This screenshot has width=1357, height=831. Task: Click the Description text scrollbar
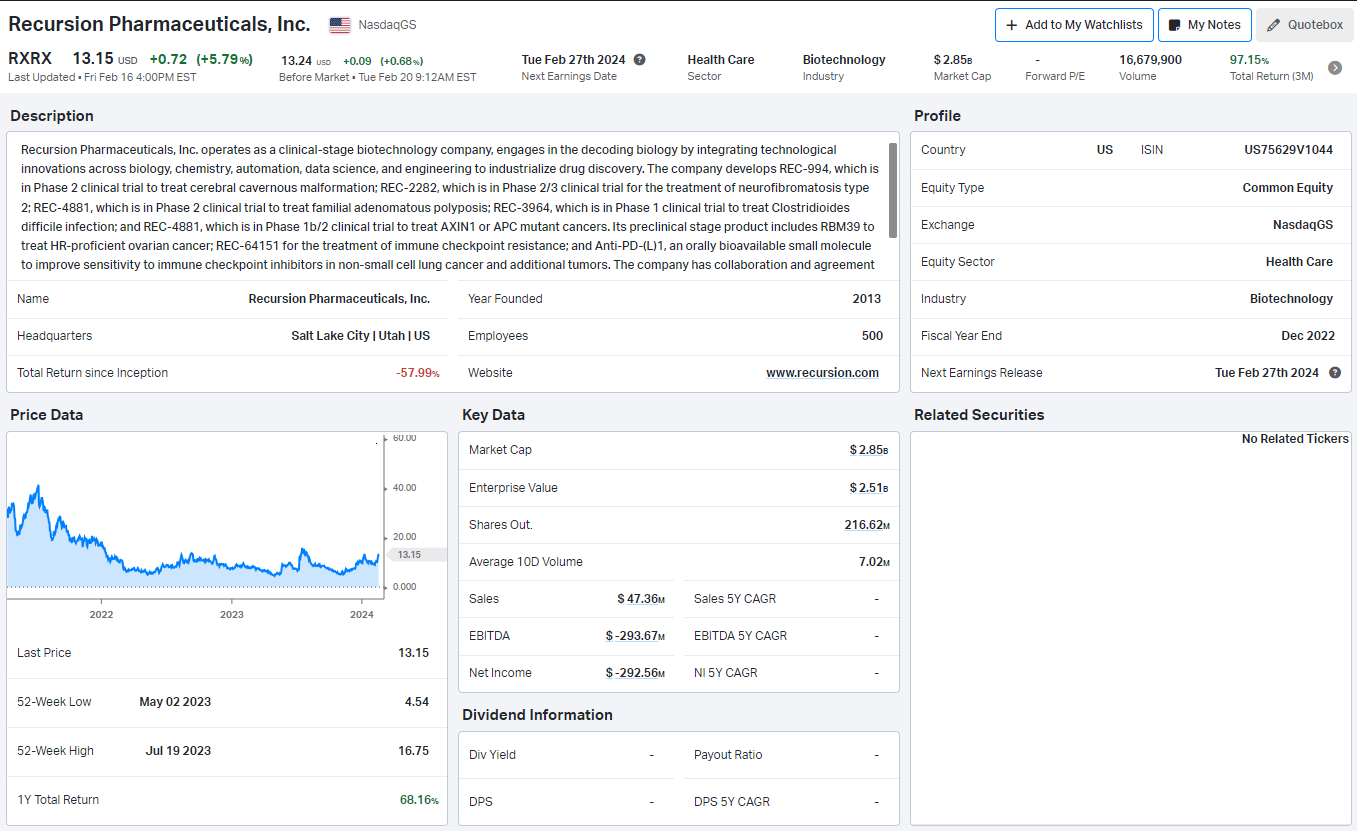893,190
